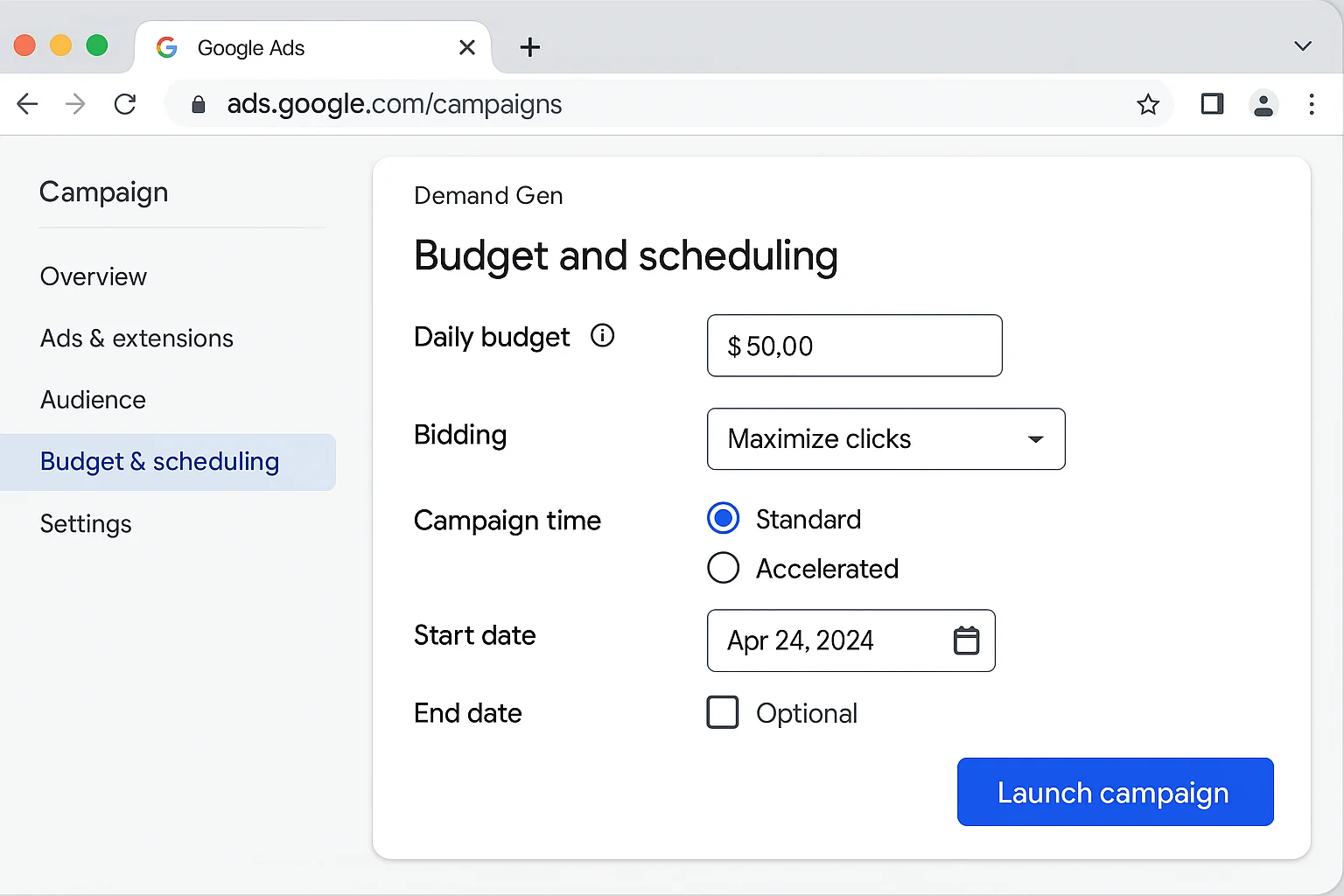
Task: Bookmark the page with the star icon
Action: [1147, 104]
